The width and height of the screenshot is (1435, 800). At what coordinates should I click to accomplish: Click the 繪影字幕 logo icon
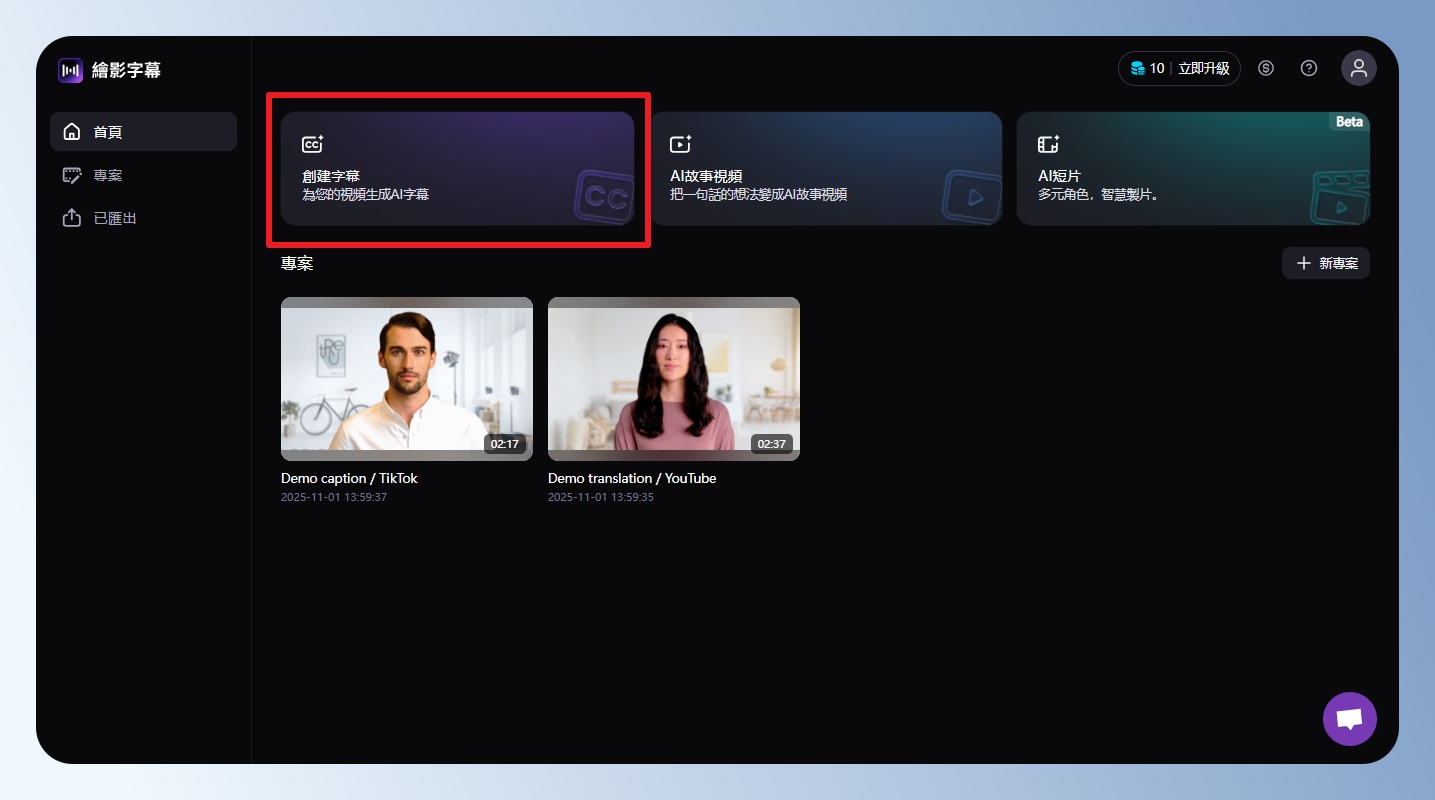pyautogui.click(x=70, y=70)
